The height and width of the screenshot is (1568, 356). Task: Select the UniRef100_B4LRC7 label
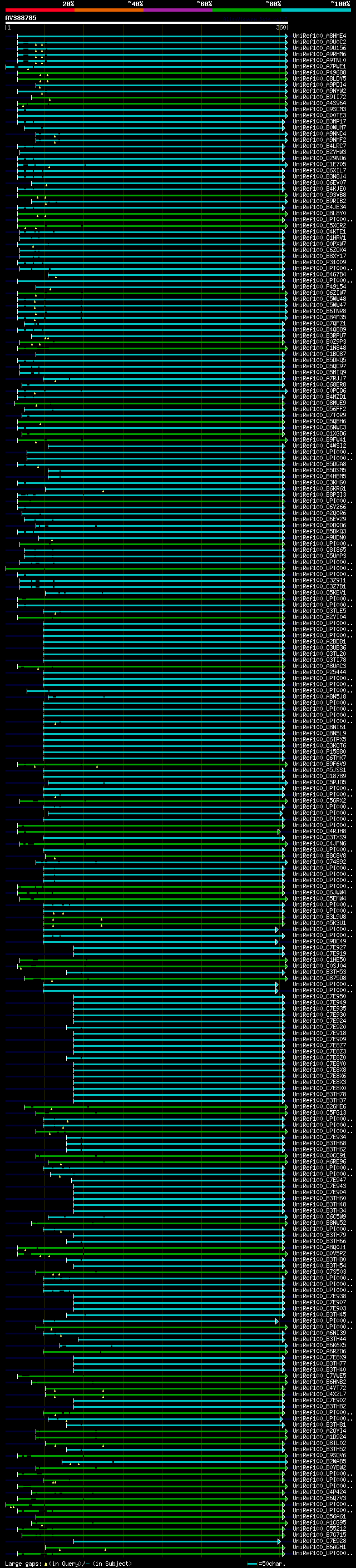[319, 146]
